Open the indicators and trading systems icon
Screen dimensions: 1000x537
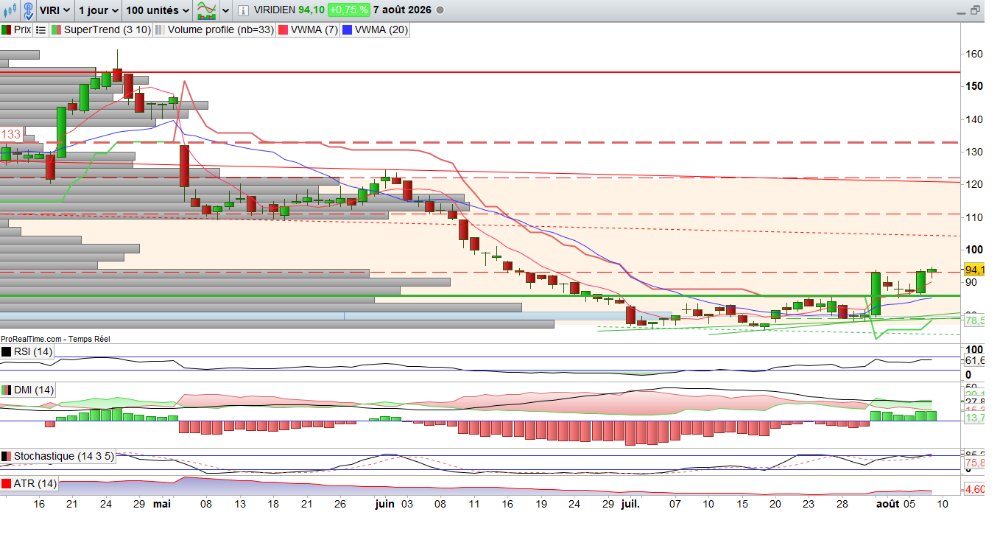(x=206, y=10)
